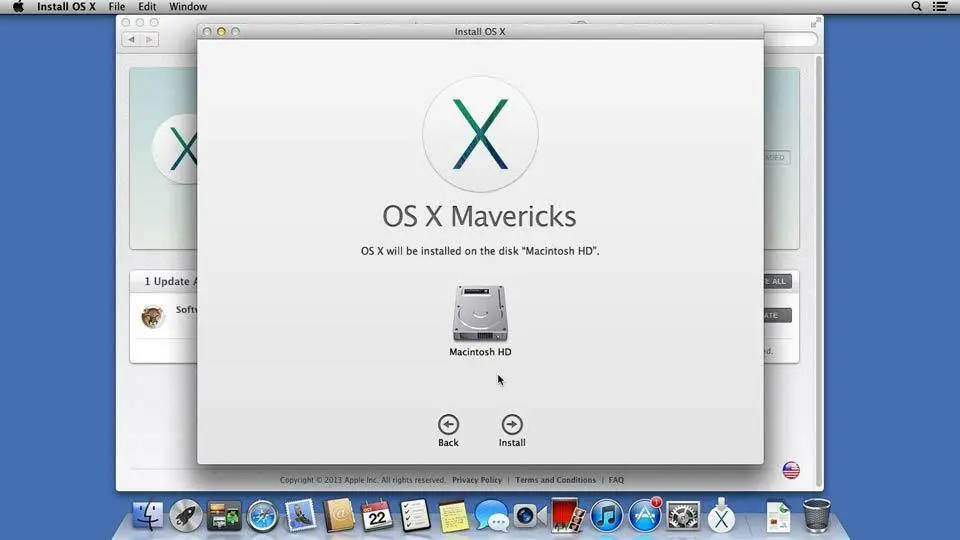Open Photo Booth in the Dock
Viewport: 960px width, 540px height.
568,516
